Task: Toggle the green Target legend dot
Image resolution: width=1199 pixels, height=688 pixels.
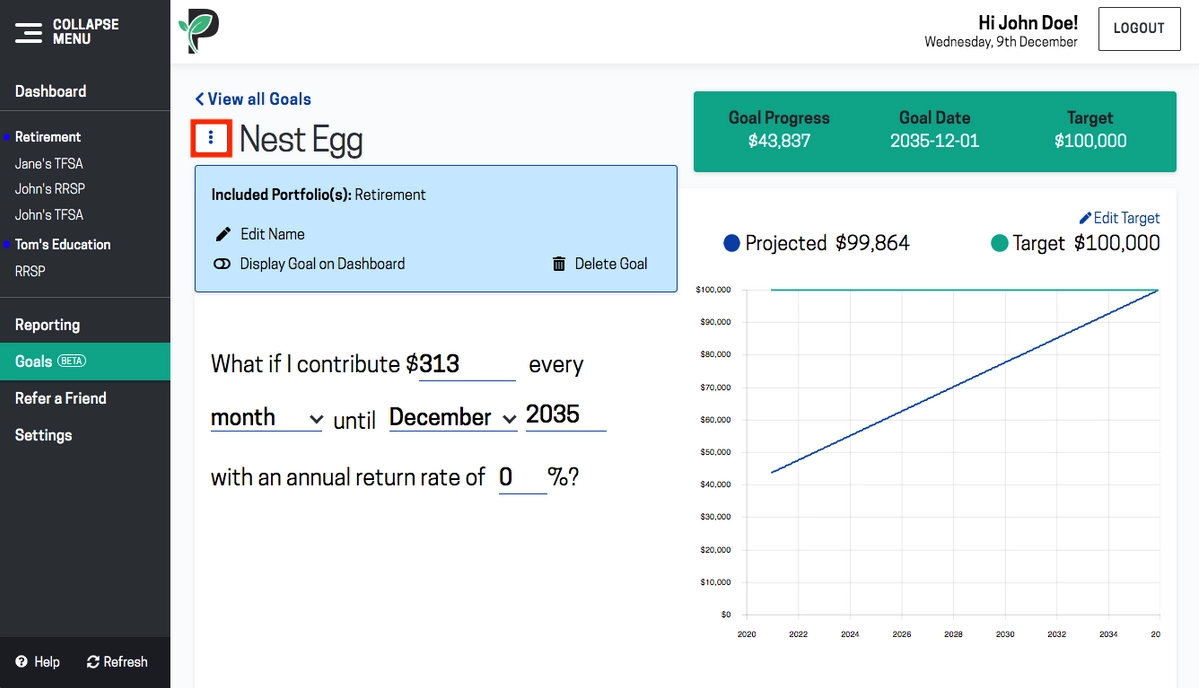Action: tap(999, 243)
